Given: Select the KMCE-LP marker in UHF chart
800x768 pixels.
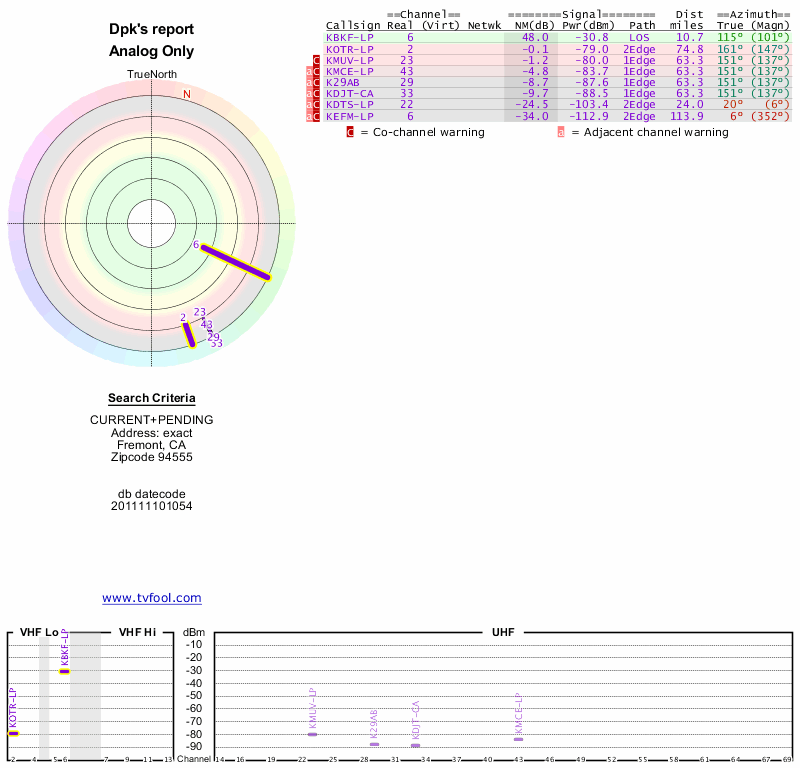Looking at the screenshot, I should (x=518, y=738).
